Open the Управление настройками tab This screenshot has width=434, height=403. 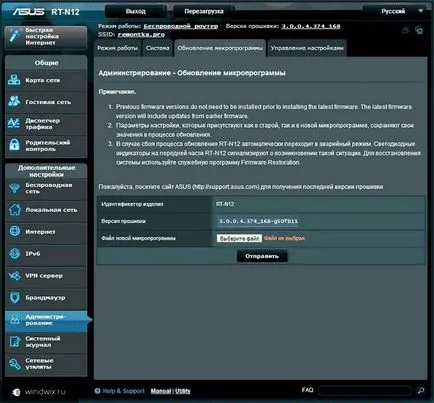(307, 48)
